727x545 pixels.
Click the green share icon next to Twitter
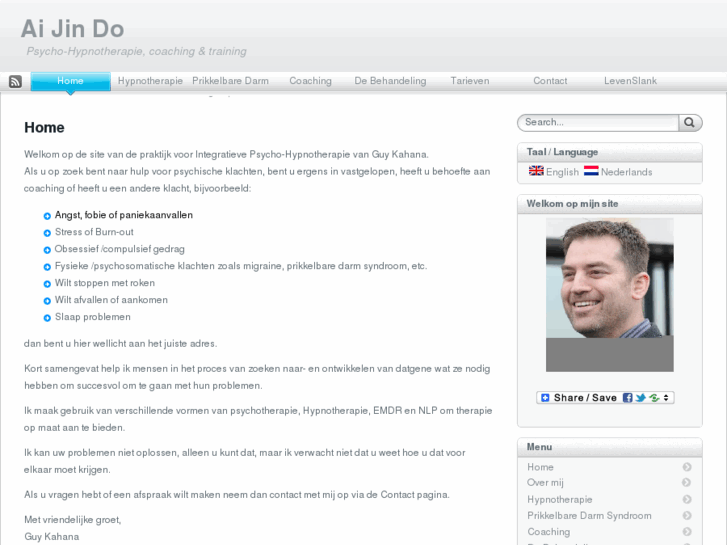click(x=654, y=398)
